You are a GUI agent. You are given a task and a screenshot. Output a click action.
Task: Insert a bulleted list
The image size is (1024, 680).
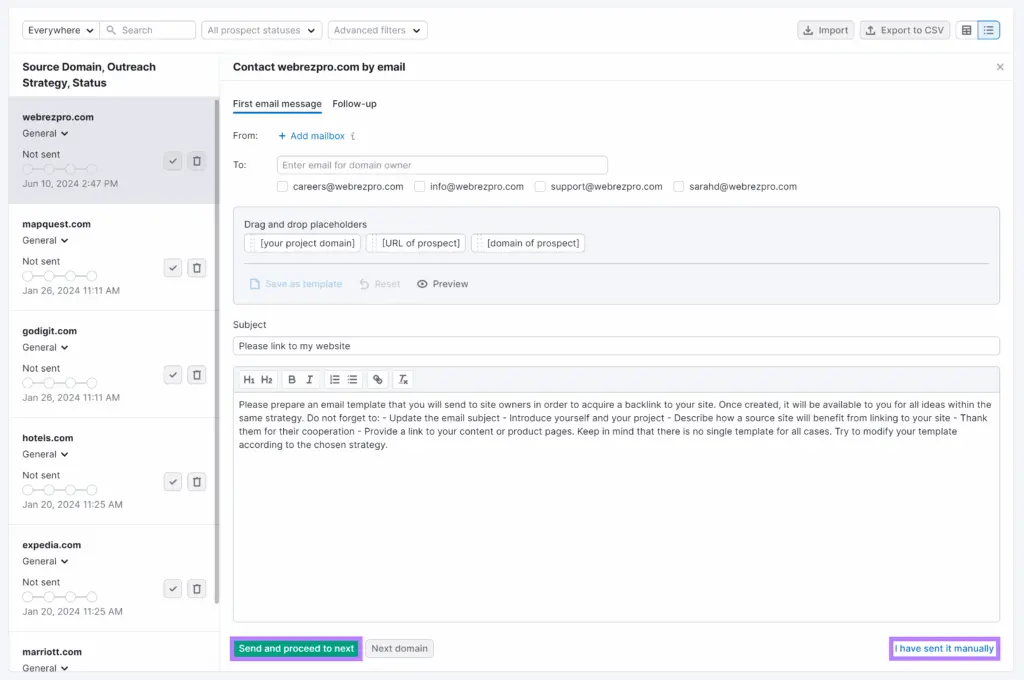[352, 380]
